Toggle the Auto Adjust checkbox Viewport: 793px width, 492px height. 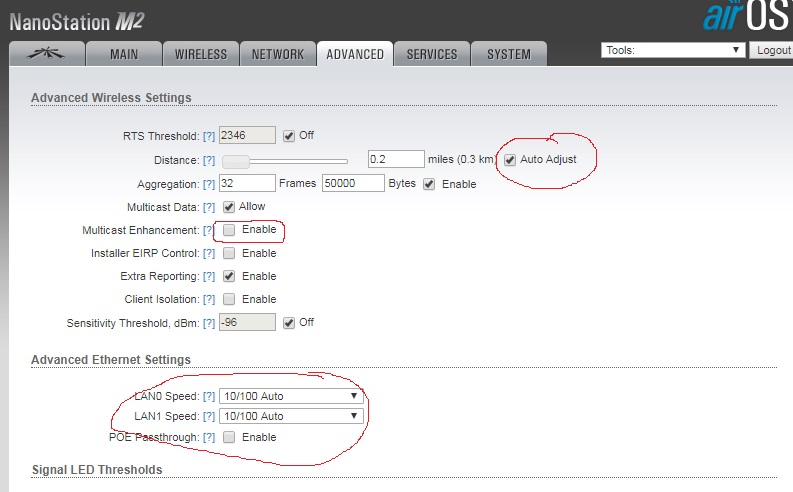click(510, 160)
